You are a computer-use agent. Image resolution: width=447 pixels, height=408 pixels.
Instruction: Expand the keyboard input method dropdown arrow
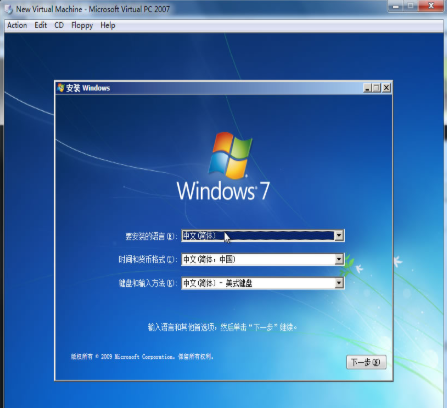tap(339, 283)
